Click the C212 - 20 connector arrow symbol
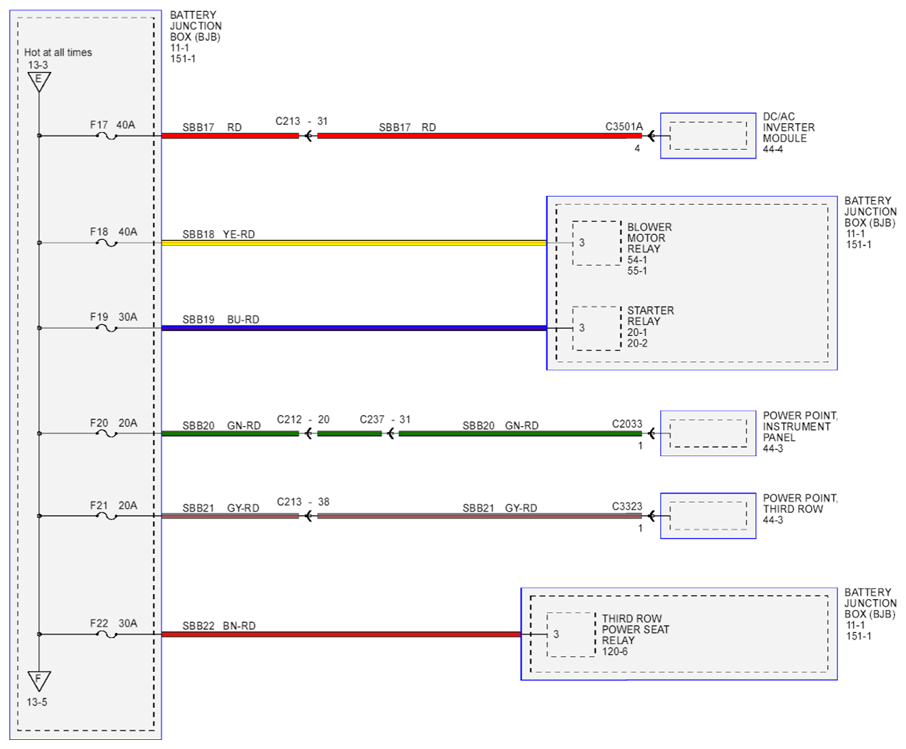Image resolution: width=906 pixels, height=749 pixels. coord(309,433)
